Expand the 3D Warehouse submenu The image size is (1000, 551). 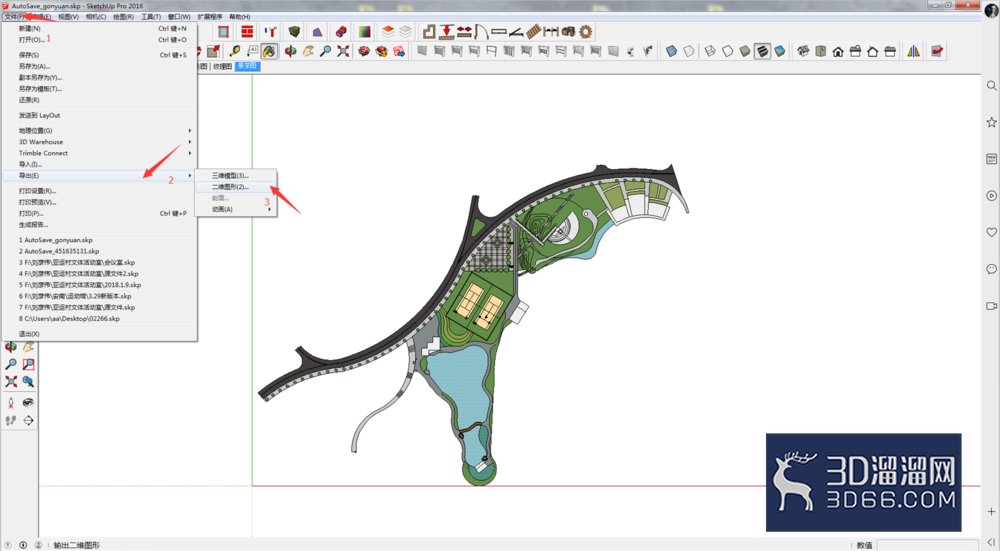99,142
